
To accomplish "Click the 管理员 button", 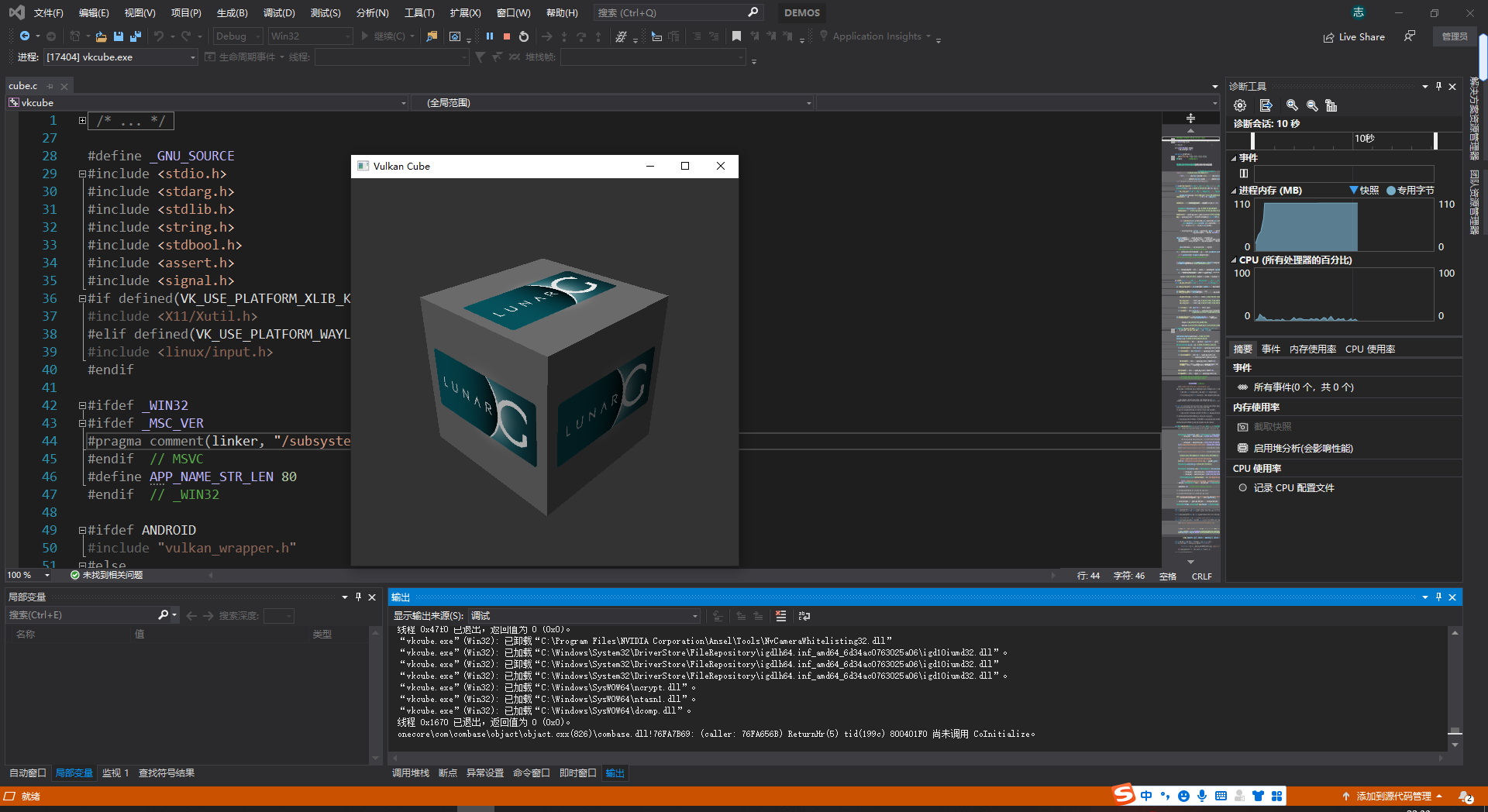I will pyautogui.click(x=1455, y=36).
